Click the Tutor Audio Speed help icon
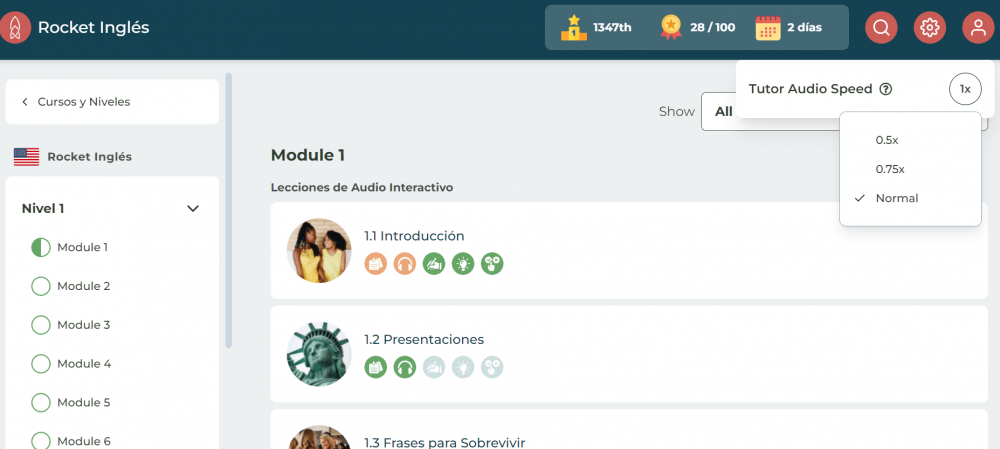The width and height of the screenshot is (1000, 449). pyautogui.click(x=885, y=89)
